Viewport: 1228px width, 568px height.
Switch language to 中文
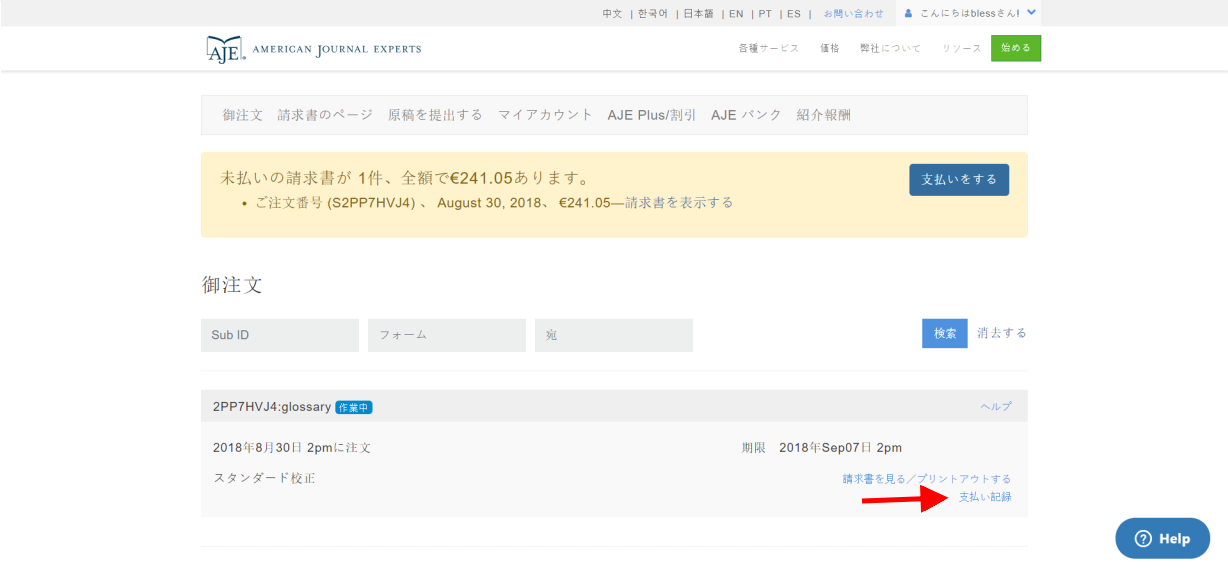click(612, 13)
